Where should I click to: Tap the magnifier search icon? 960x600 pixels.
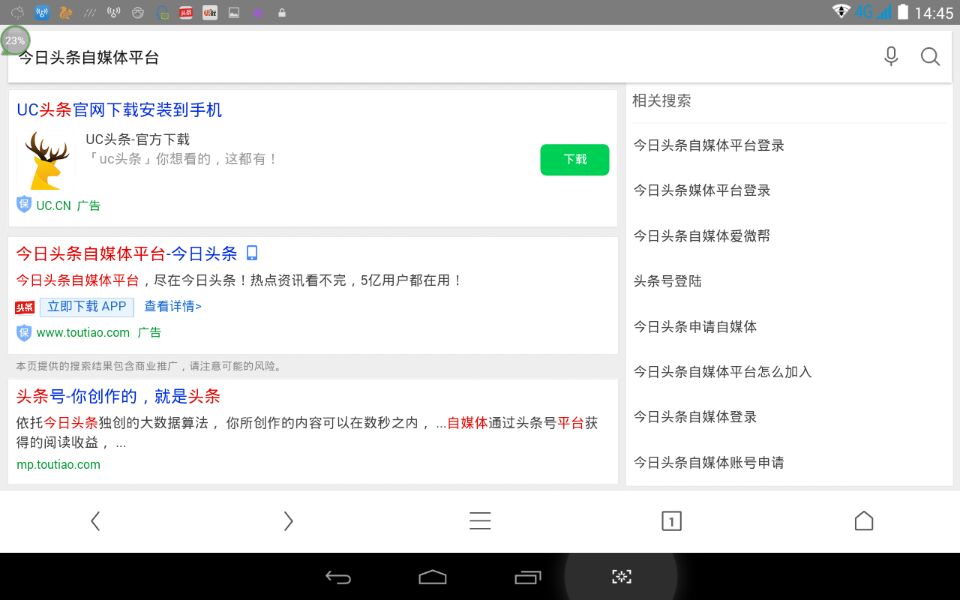(x=930, y=56)
